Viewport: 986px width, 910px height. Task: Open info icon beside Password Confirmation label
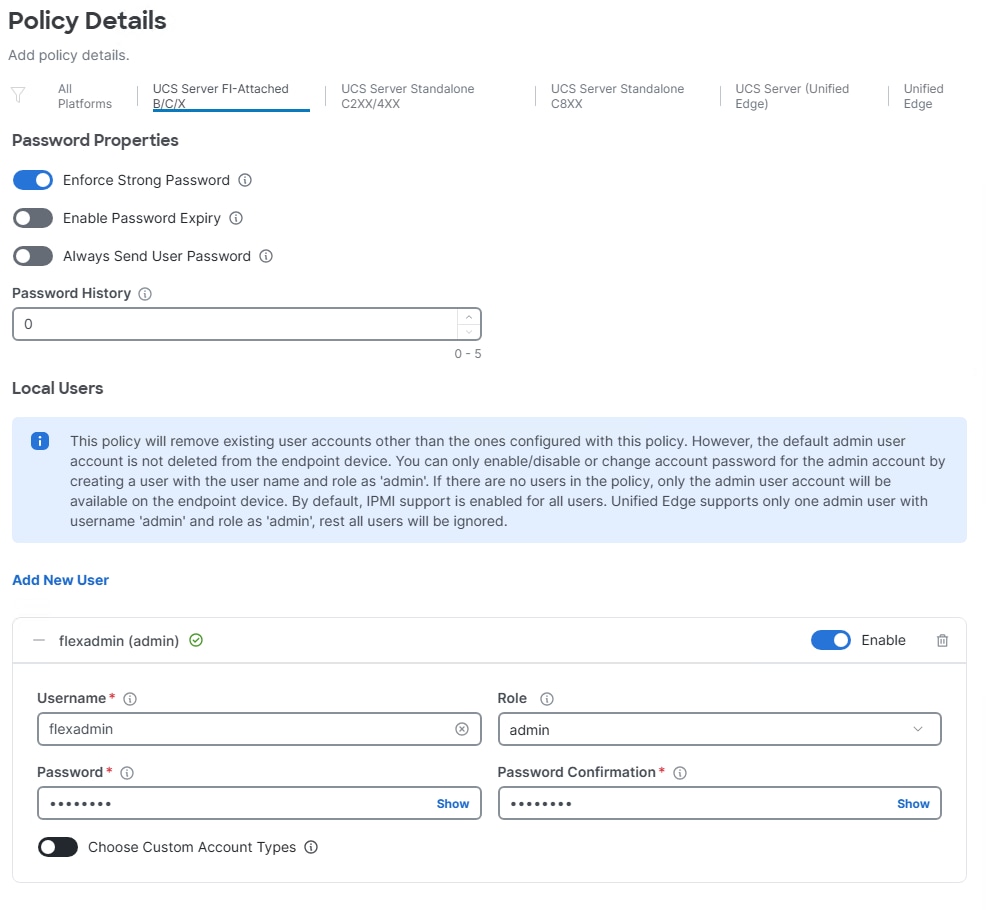tap(680, 773)
